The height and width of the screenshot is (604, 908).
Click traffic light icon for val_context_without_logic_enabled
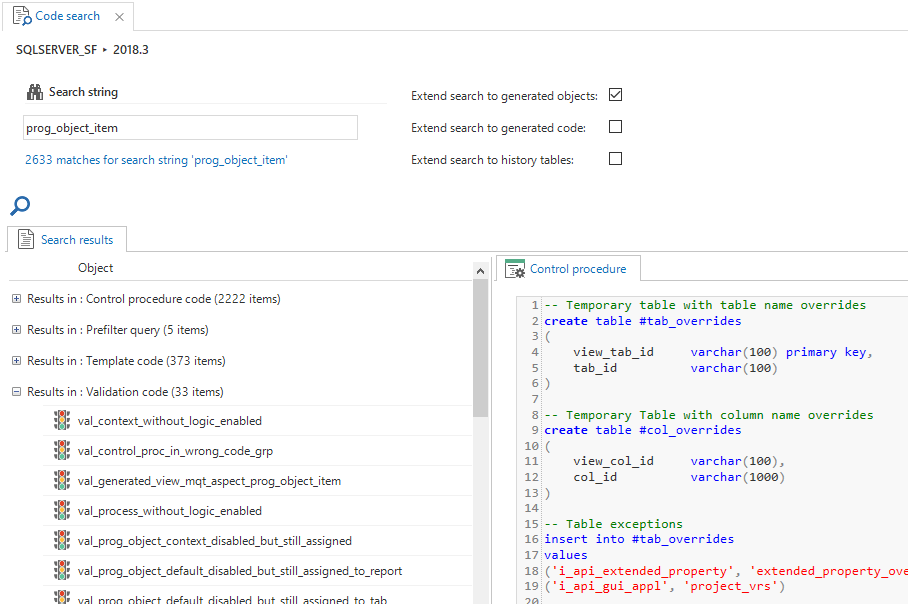62,421
